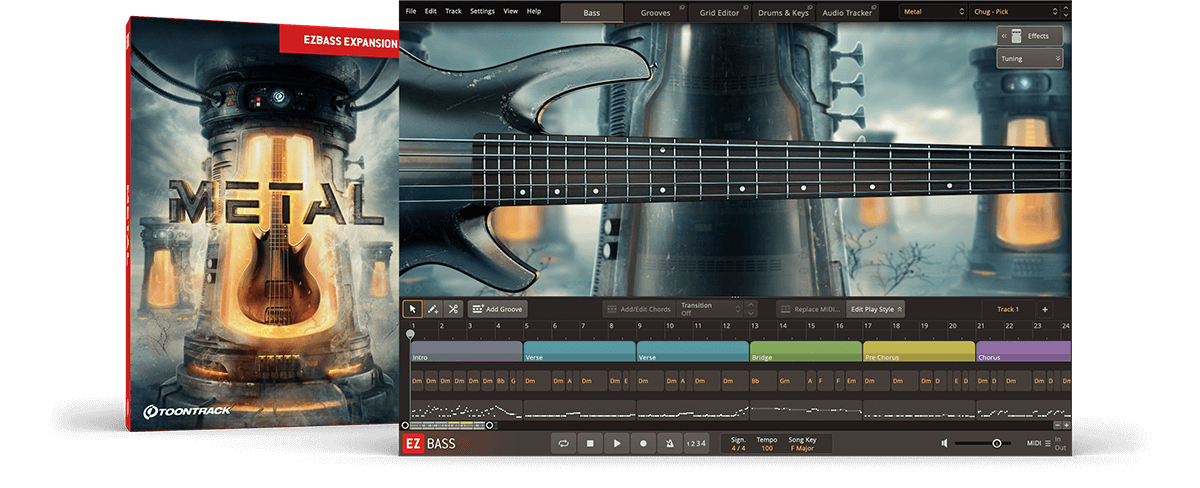Open the MIDI settings menu icon
This screenshot has width=1200, height=488.
click(x=1046, y=443)
